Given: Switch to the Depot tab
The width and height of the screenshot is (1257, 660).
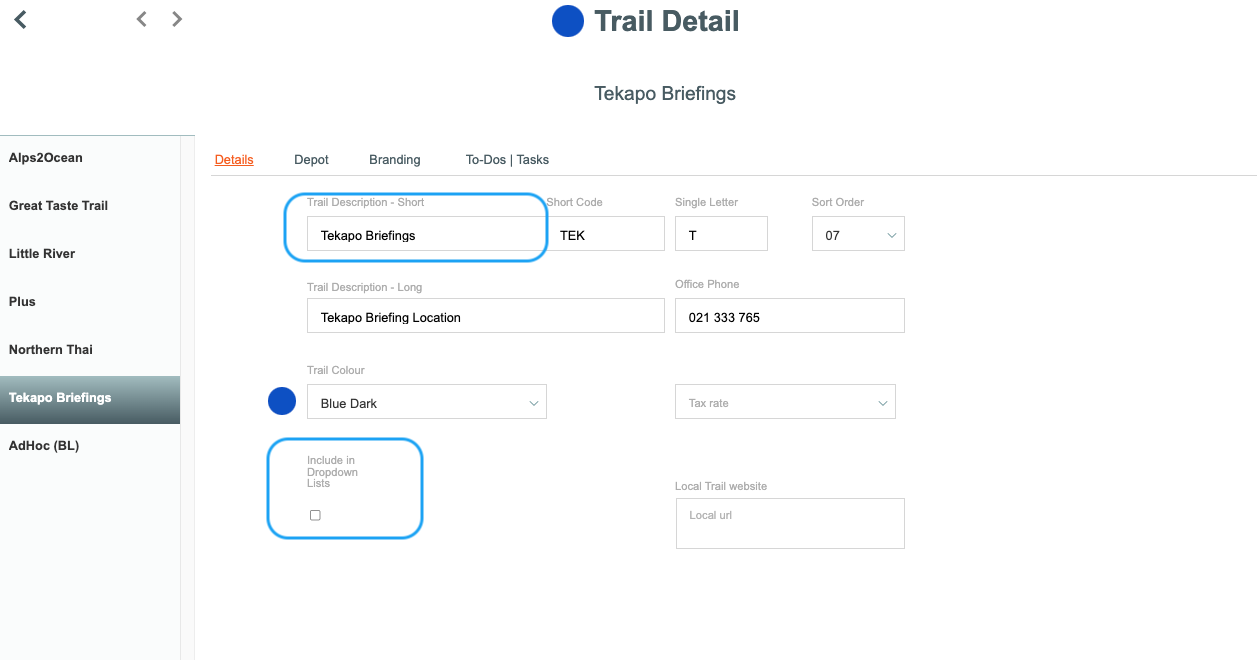Looking at the screenshot, I should 311,159.
